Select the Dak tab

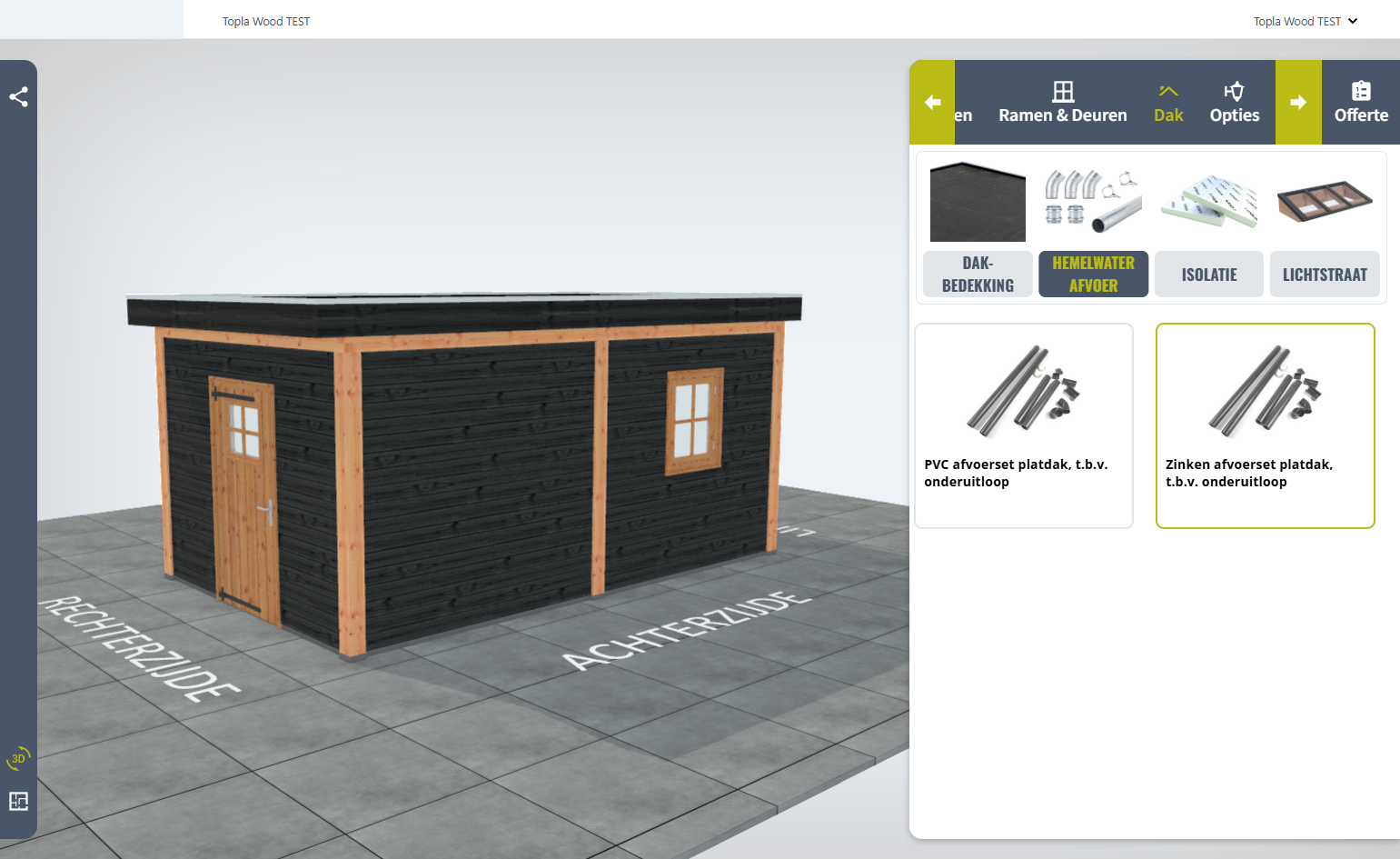tap(1168, 102)
